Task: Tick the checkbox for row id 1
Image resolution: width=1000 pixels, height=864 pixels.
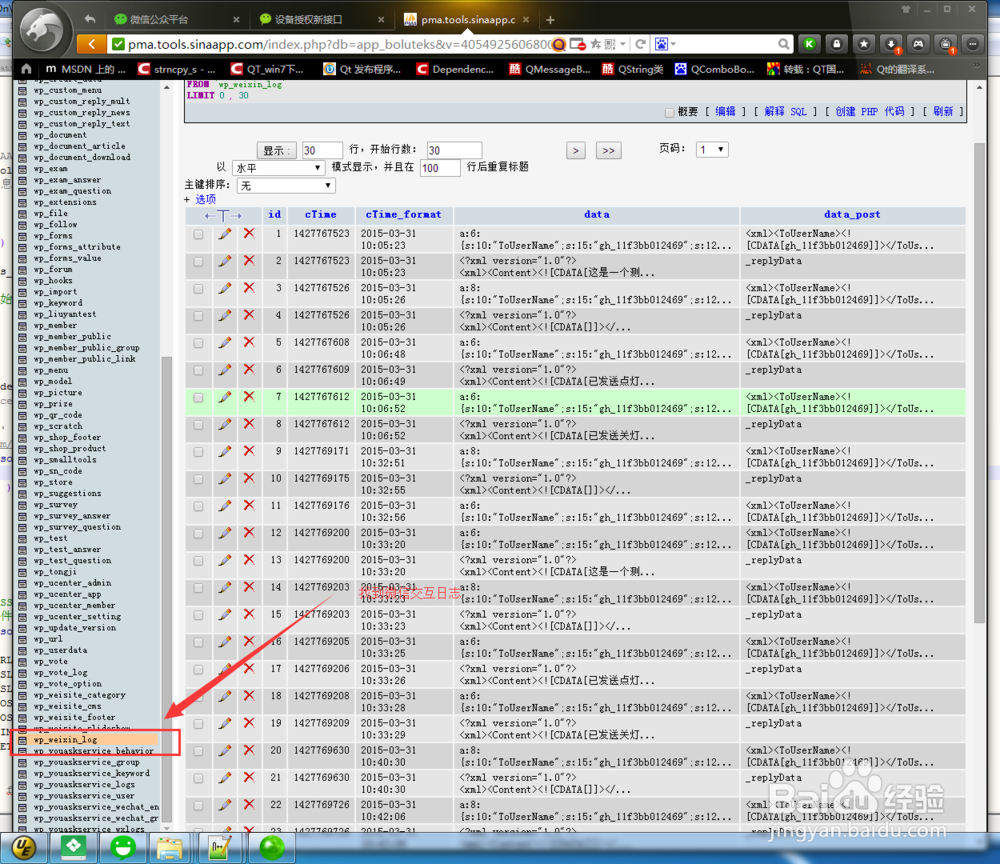Action: point(198,234)
